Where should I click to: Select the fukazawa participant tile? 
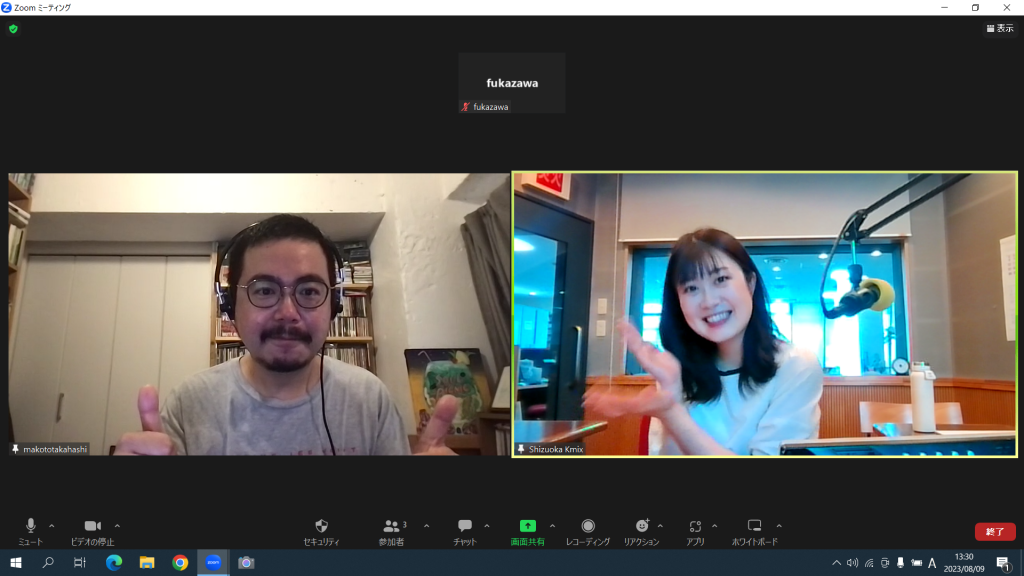tap(512, 83)
